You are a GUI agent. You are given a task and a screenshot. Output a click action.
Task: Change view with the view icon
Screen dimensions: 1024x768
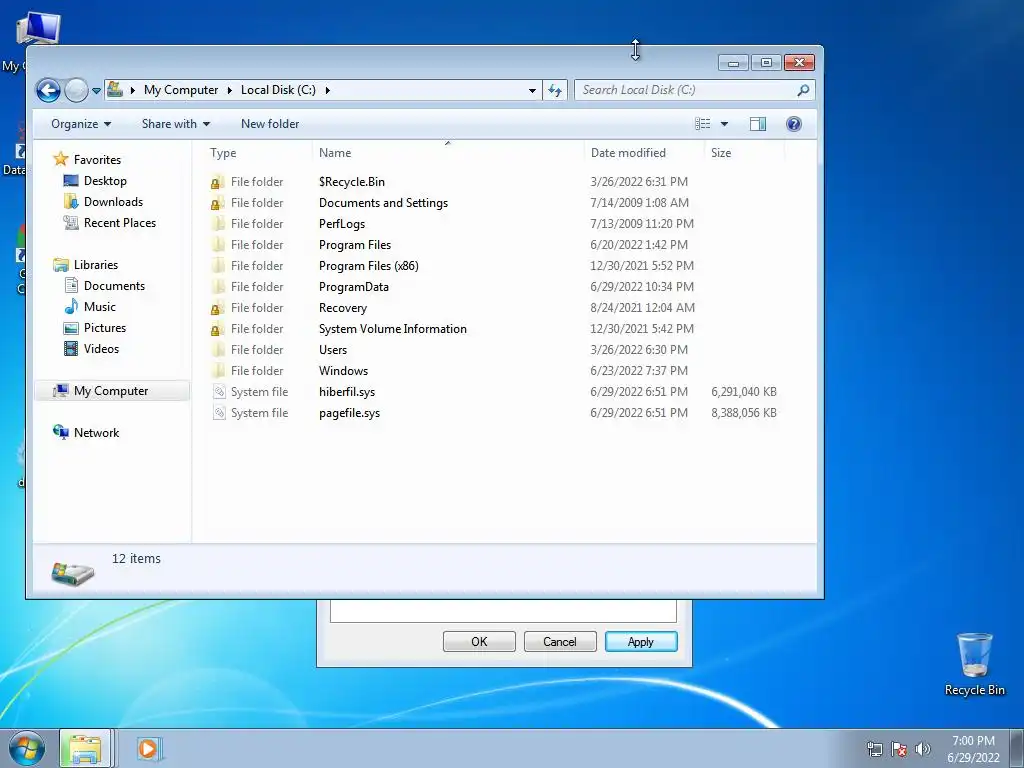pyautogui.click(x=703, y=124)
